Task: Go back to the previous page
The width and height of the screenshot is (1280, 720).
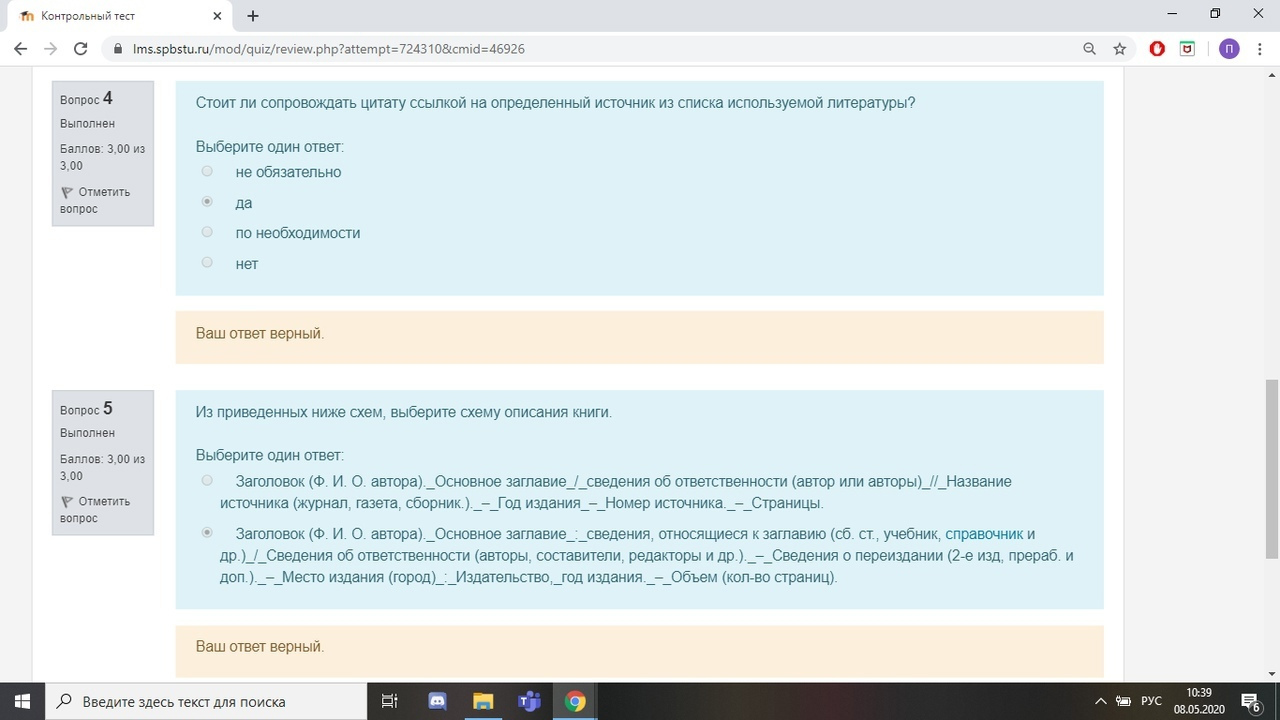Action: pos(20,49)
